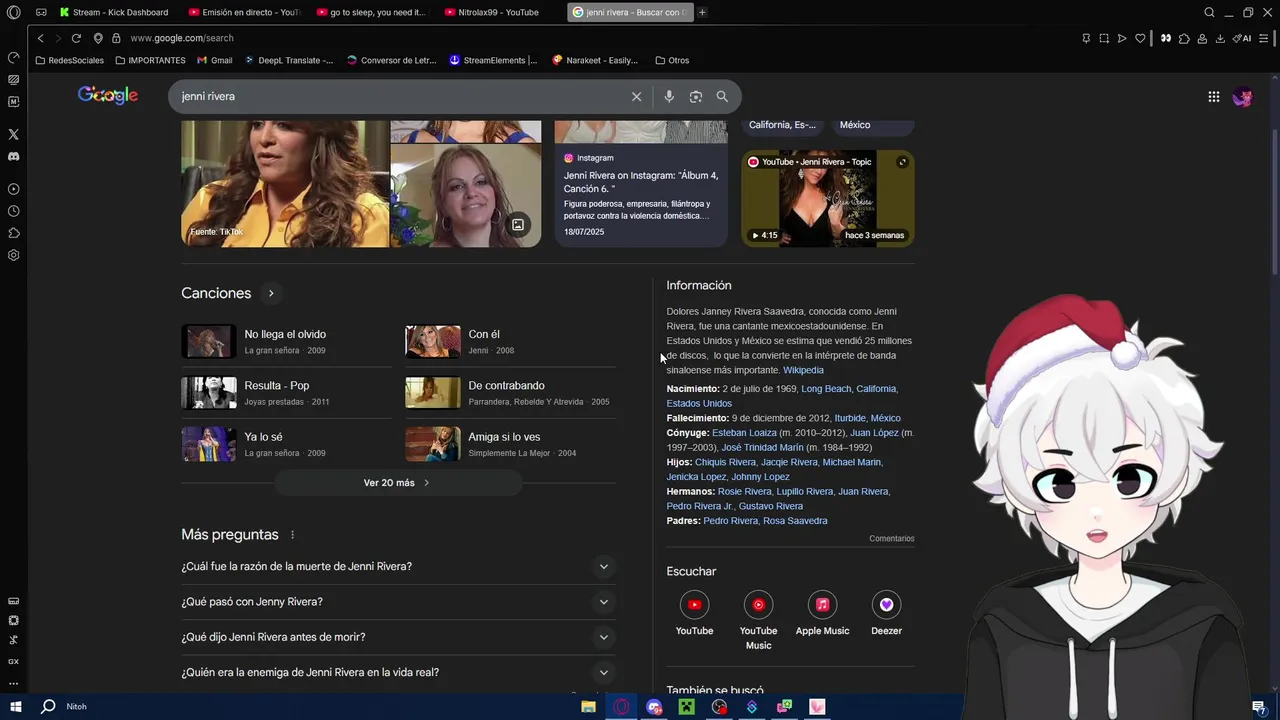Open the X (Twitter) sidebar panel
This screenshot has width=1280, height=720.
point(13,134)
